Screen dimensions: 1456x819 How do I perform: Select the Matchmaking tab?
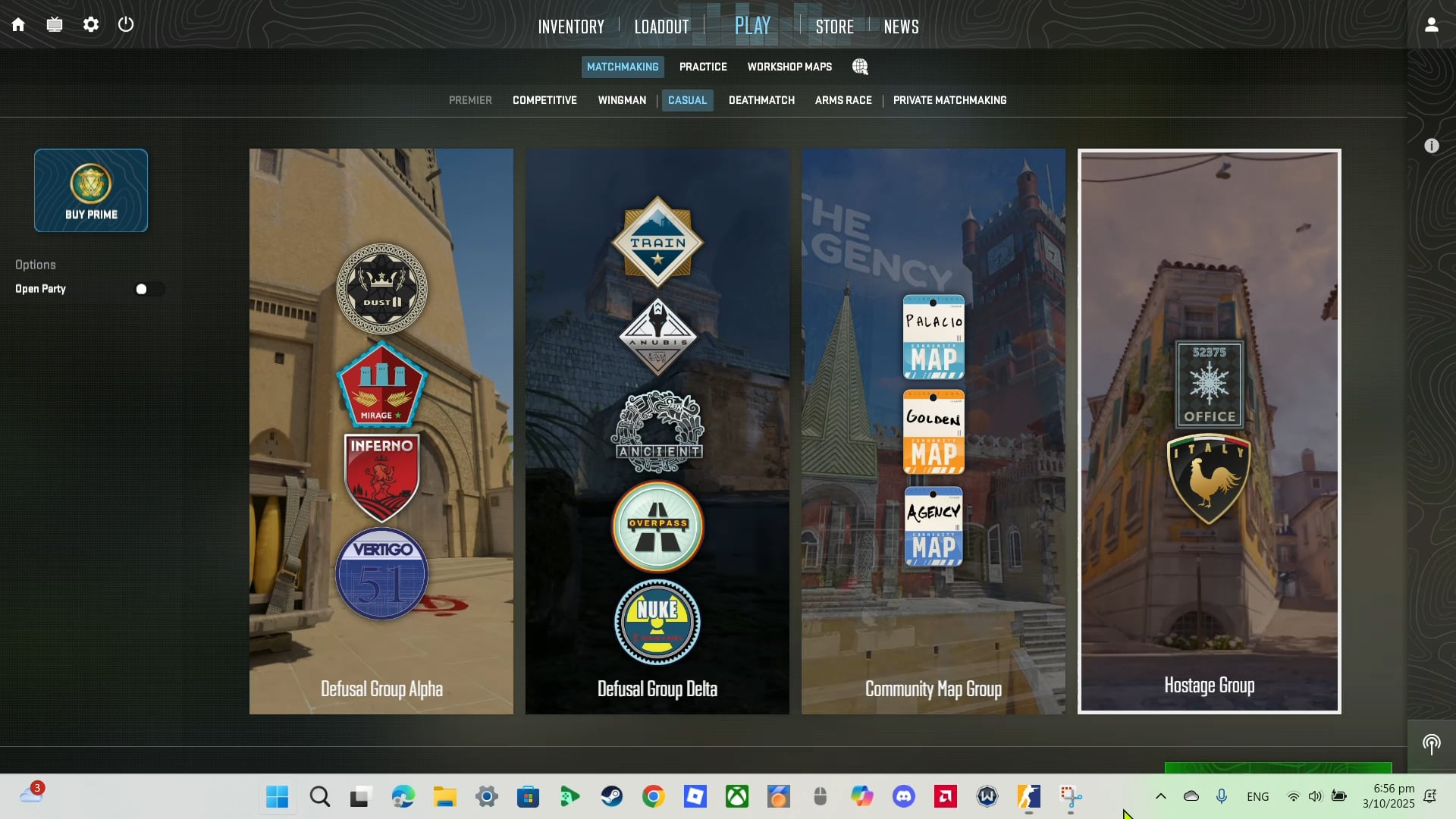pos(623,67)
